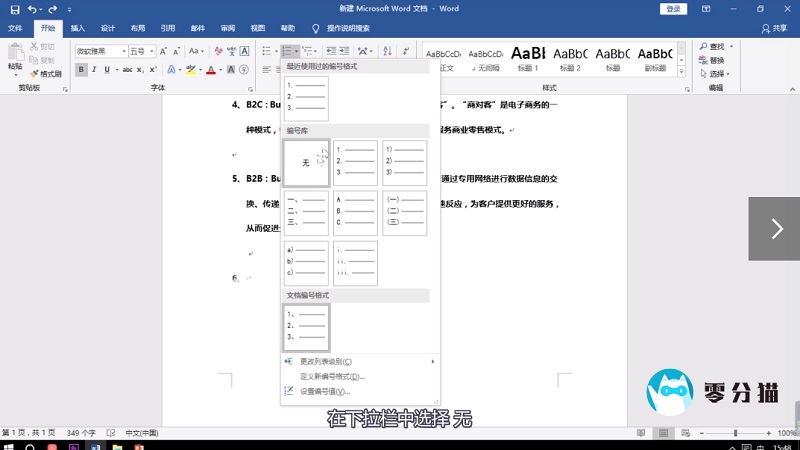Select the 无 (None) numbering option
Image resolution: width=800 pixels, height=450 pixels.
coord(306,163)
